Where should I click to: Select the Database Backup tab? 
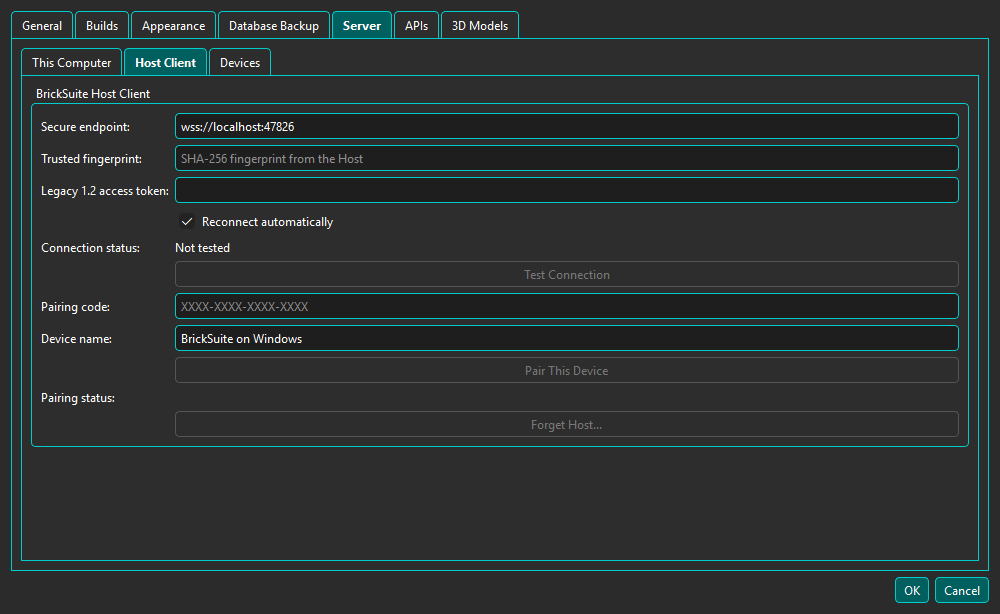274,26
